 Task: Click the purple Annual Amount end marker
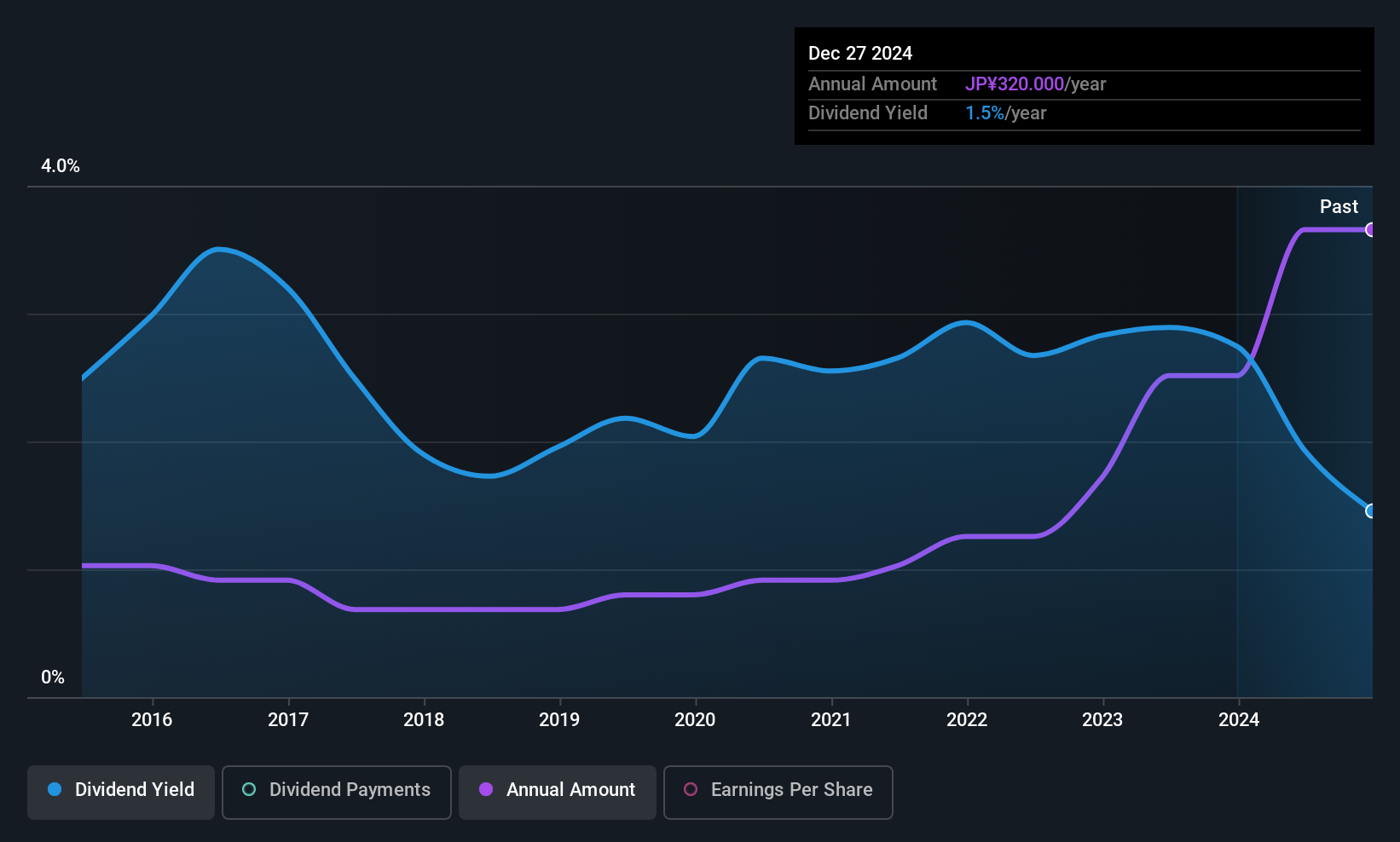coord(1370,229)
